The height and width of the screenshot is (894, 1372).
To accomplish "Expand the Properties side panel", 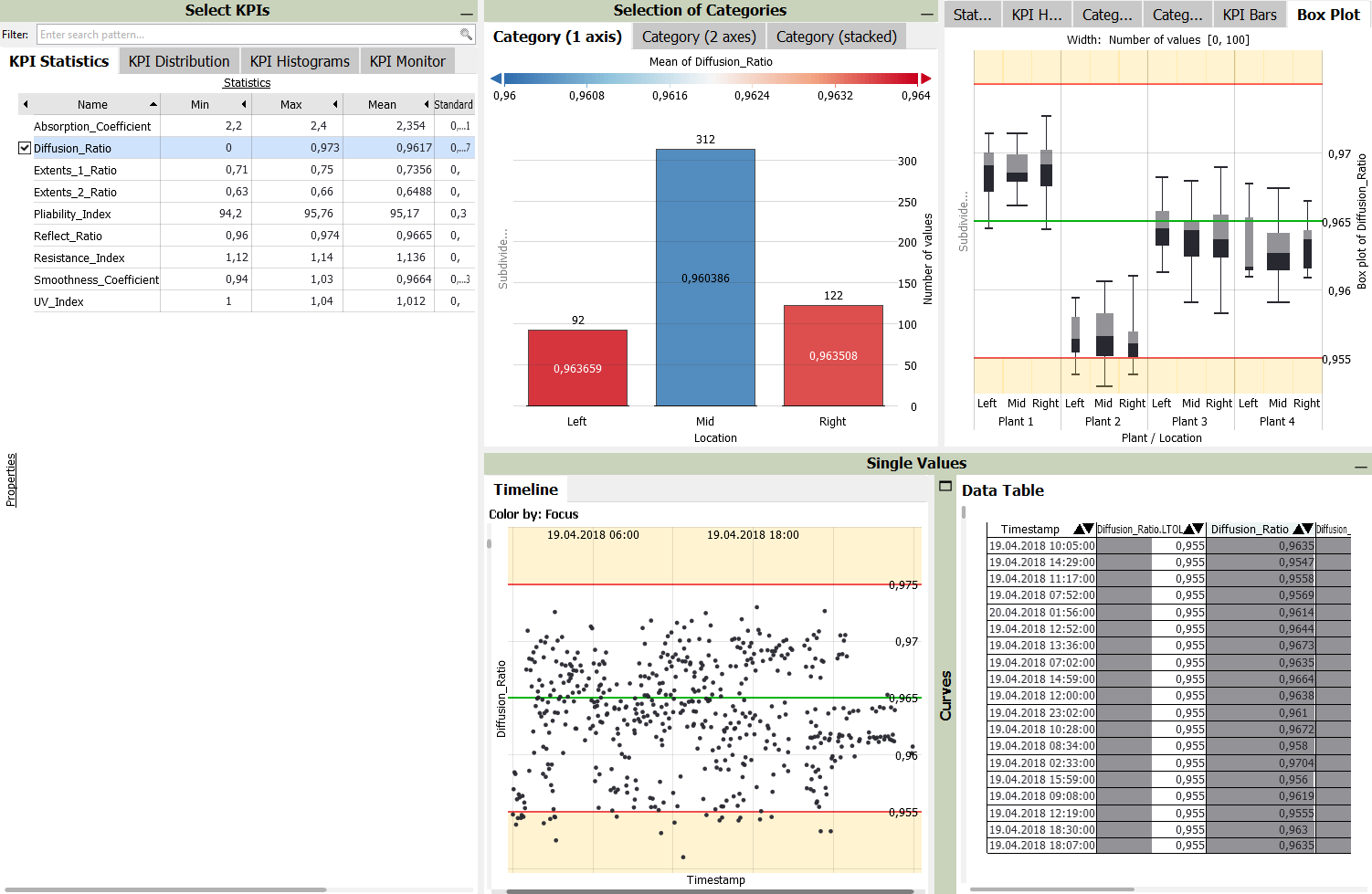I will pyautogui.click(x=11, y=479).
